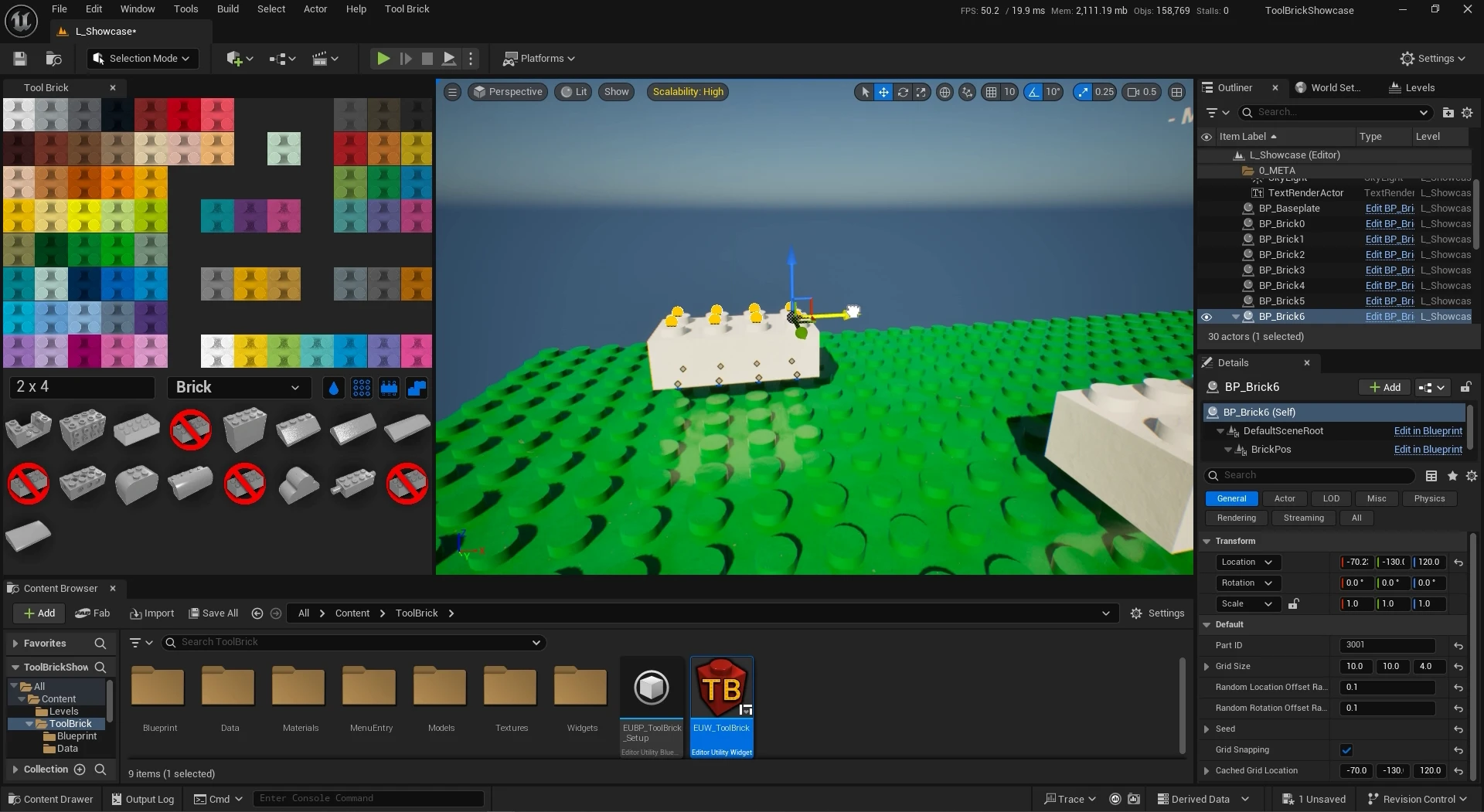Open the Tool Brick menu in the menu bar

coord(407,9)
